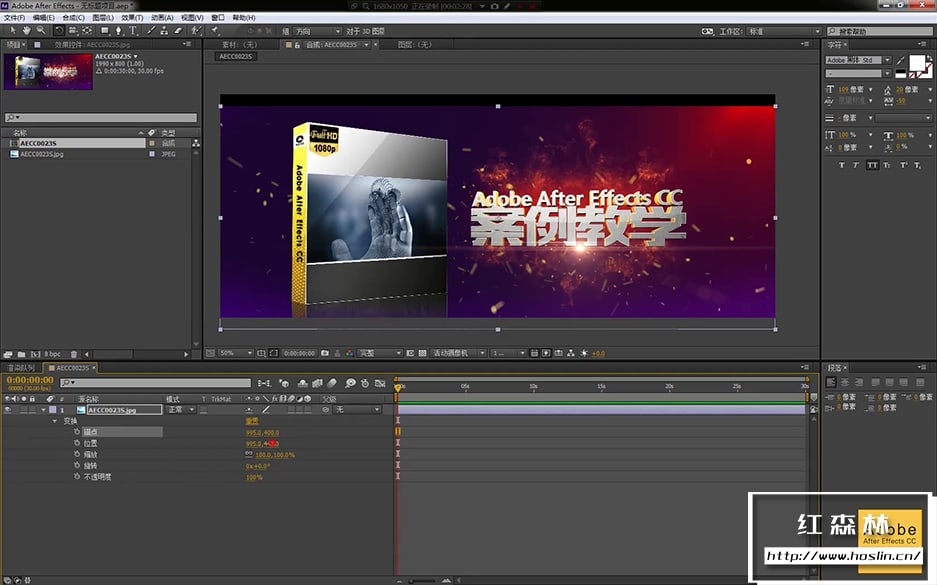Click the current time 0:00:00:00 in timeline
Image resolution: width=937 pixels, height=585 pixels.
point(30,380)
